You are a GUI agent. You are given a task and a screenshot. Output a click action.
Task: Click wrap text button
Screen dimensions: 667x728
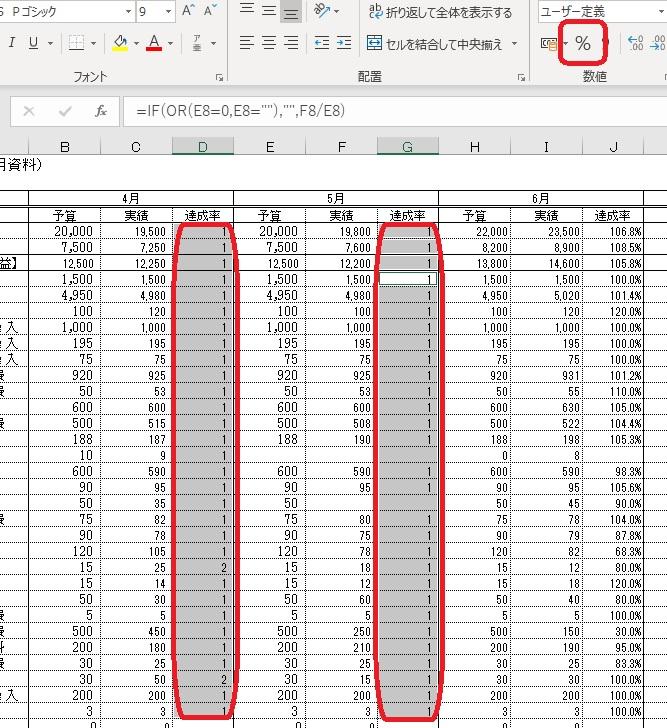(440, 12)
